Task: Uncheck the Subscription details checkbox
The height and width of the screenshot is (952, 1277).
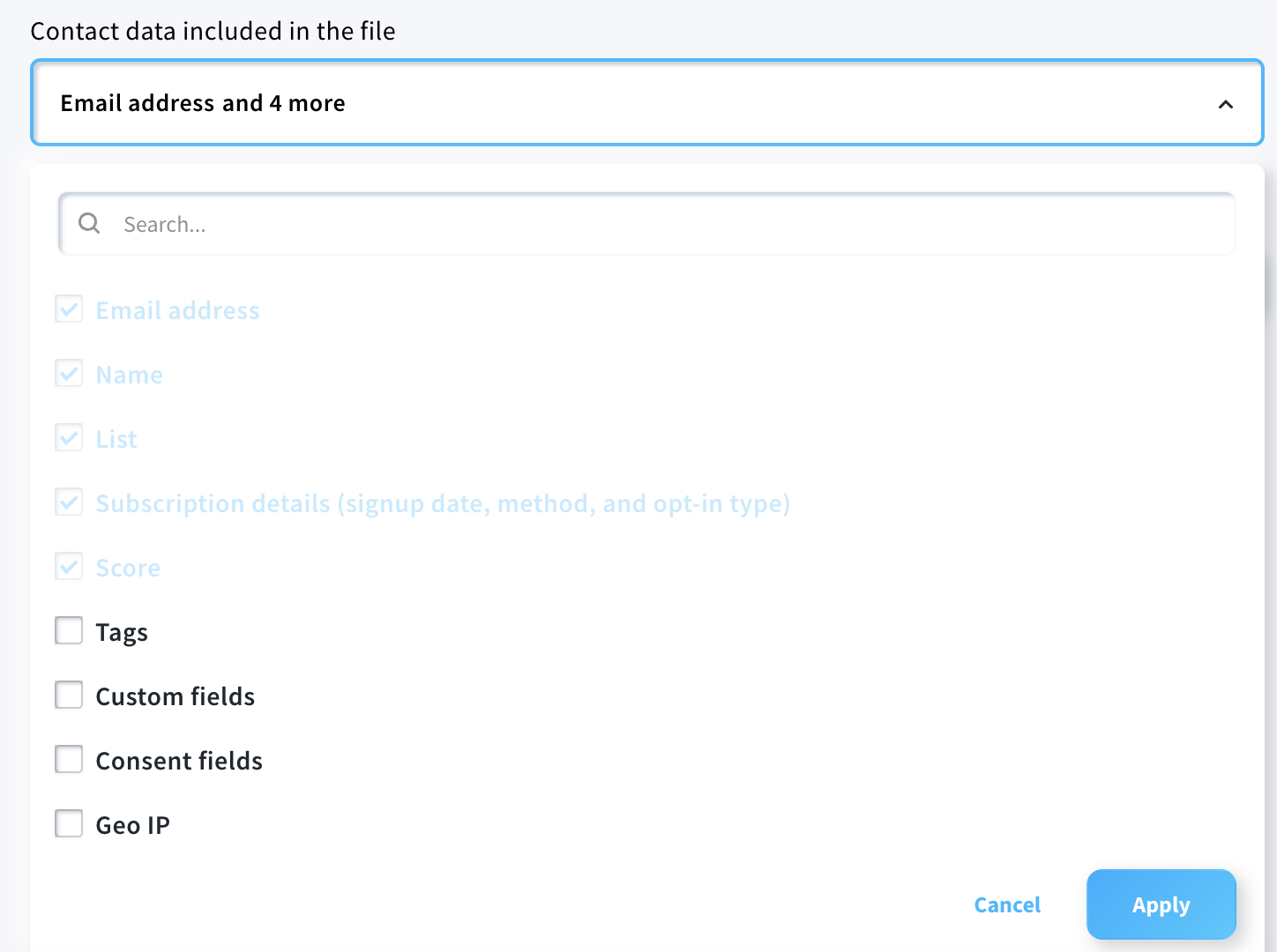Action: point(69,502)
